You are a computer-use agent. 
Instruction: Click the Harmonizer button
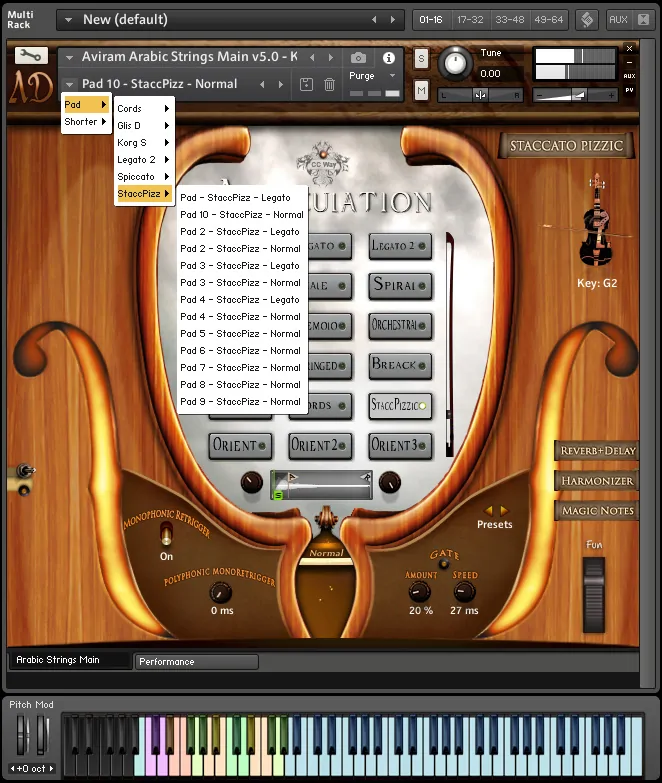pyautogui.click(x=597, y=481)
